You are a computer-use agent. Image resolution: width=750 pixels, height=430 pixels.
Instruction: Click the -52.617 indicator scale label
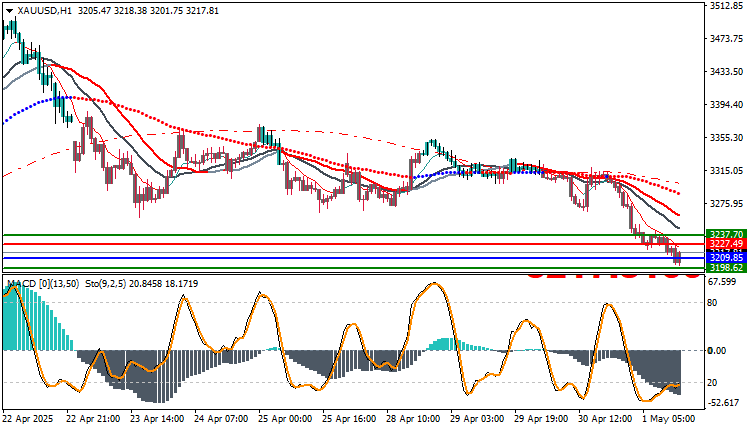pyautogui.click(x=723, y=403)
